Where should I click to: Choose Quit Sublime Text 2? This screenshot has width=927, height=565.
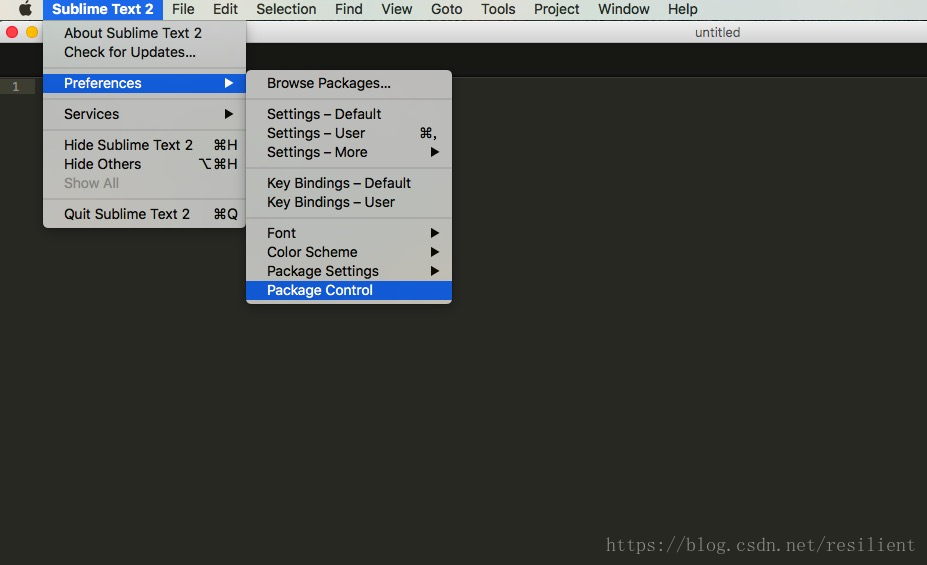[144, 214]
